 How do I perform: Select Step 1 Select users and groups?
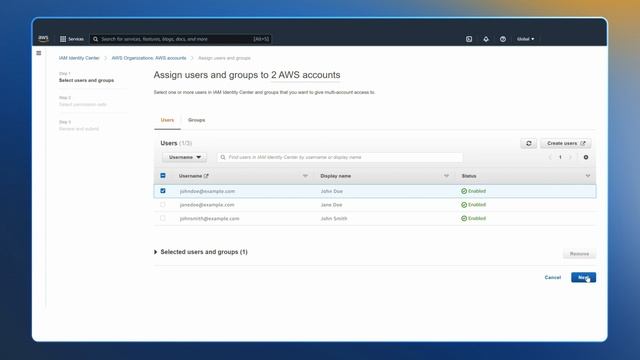tap(87, 77)
